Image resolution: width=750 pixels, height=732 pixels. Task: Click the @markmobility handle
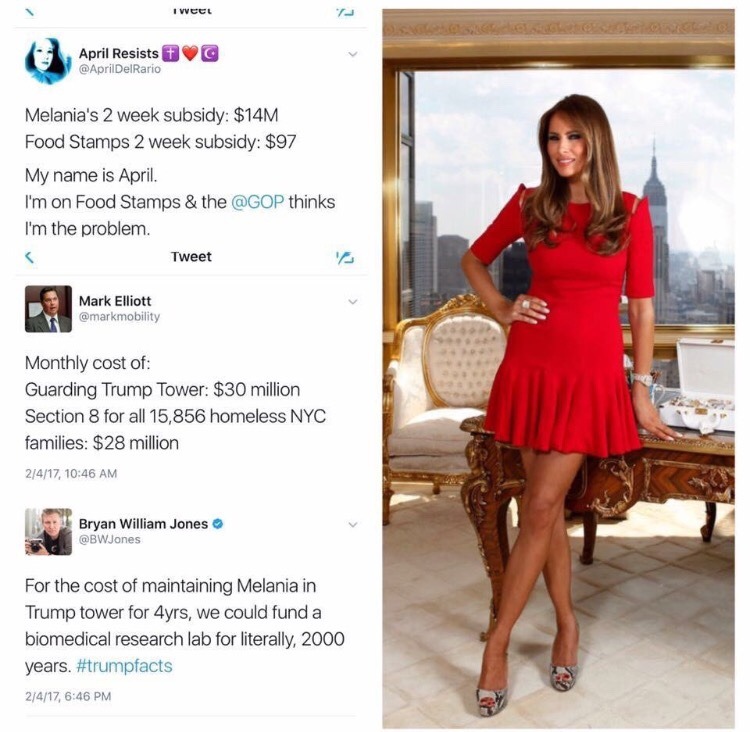coord(119,316)
